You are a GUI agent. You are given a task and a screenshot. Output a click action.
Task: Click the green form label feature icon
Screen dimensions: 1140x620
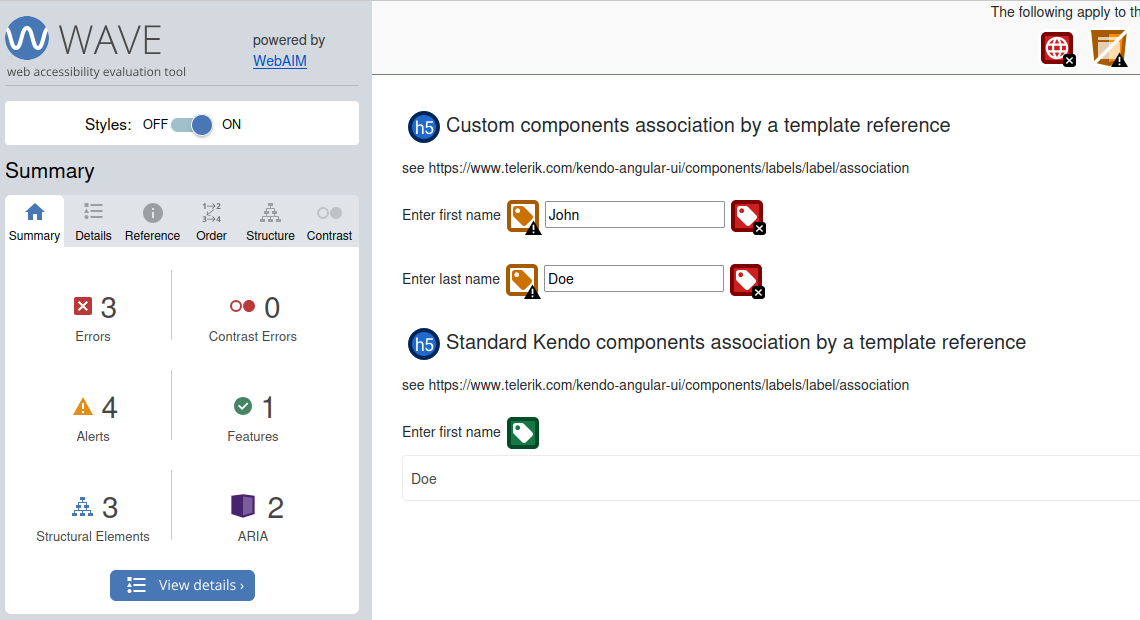pos(523,433)
